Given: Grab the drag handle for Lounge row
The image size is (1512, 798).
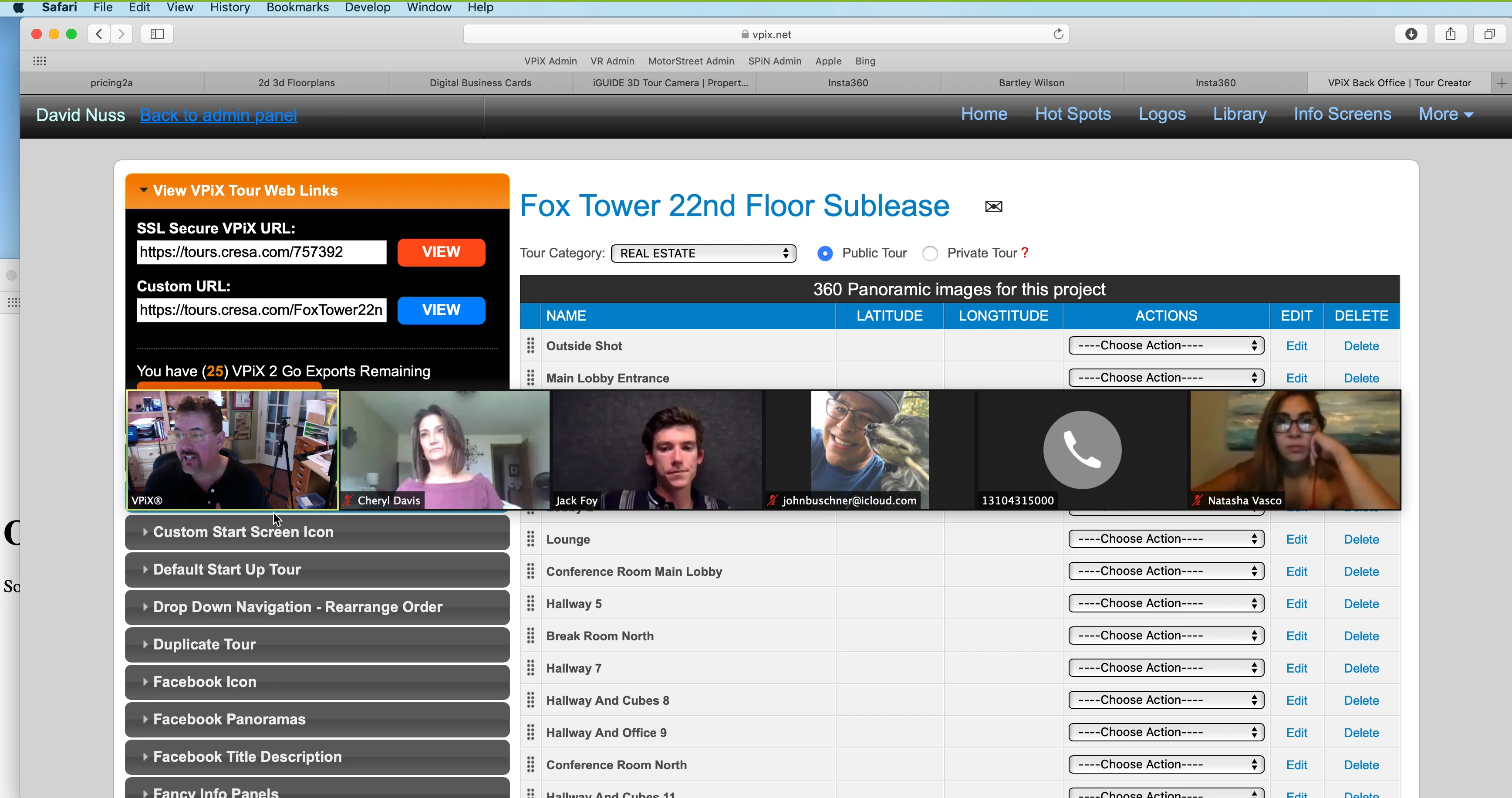Looking at the screenshot, I should (530, 539).
